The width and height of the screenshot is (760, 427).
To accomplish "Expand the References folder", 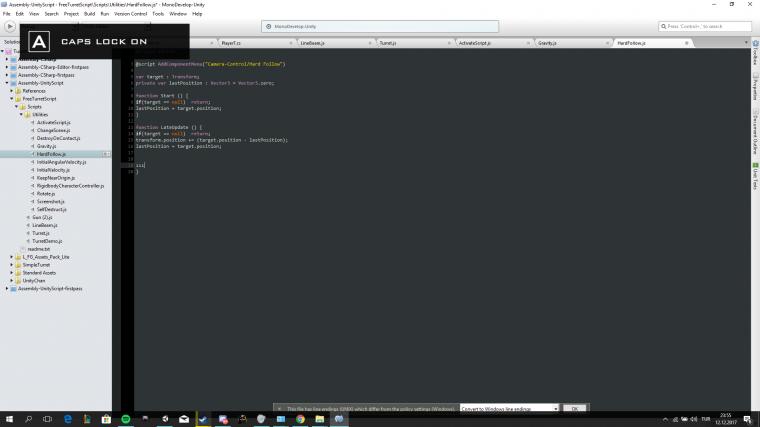I will coord(12,91).
